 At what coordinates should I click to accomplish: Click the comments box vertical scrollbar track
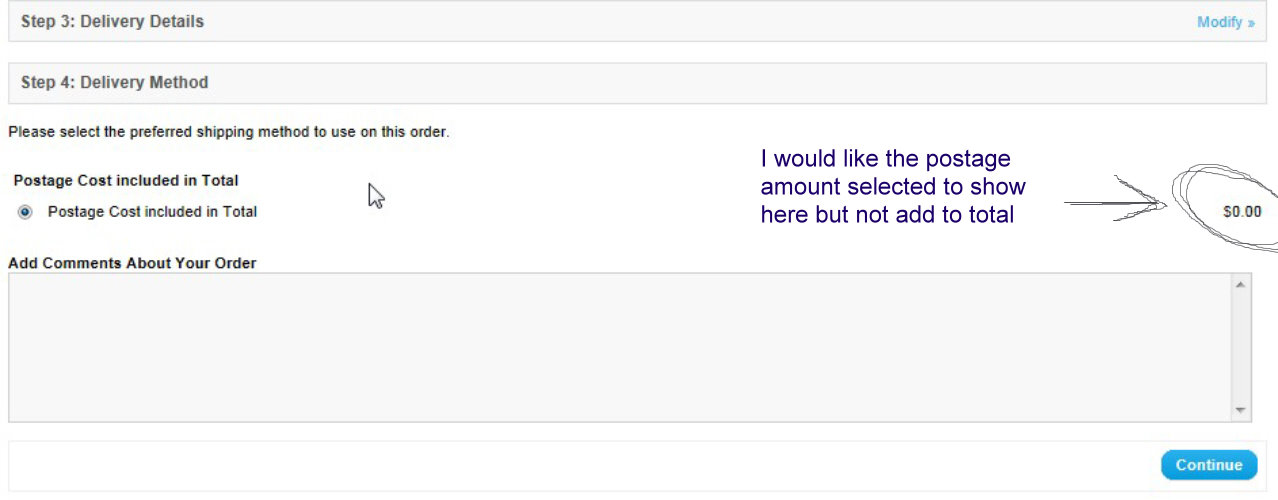[1241, 348]
